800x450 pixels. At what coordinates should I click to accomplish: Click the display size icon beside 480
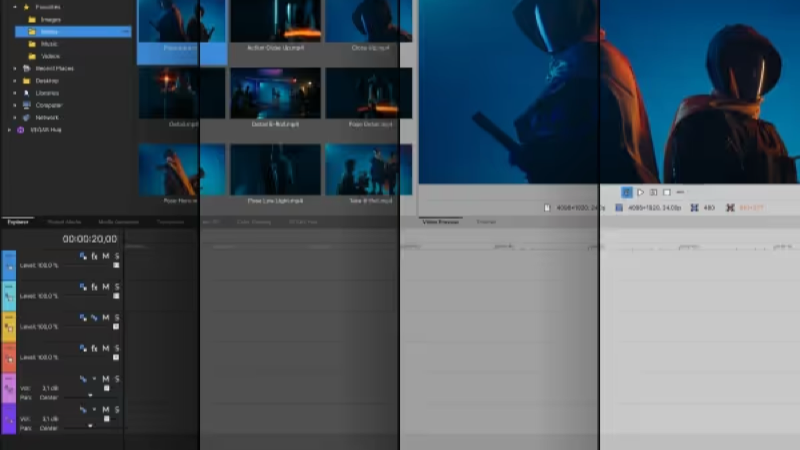694,208
